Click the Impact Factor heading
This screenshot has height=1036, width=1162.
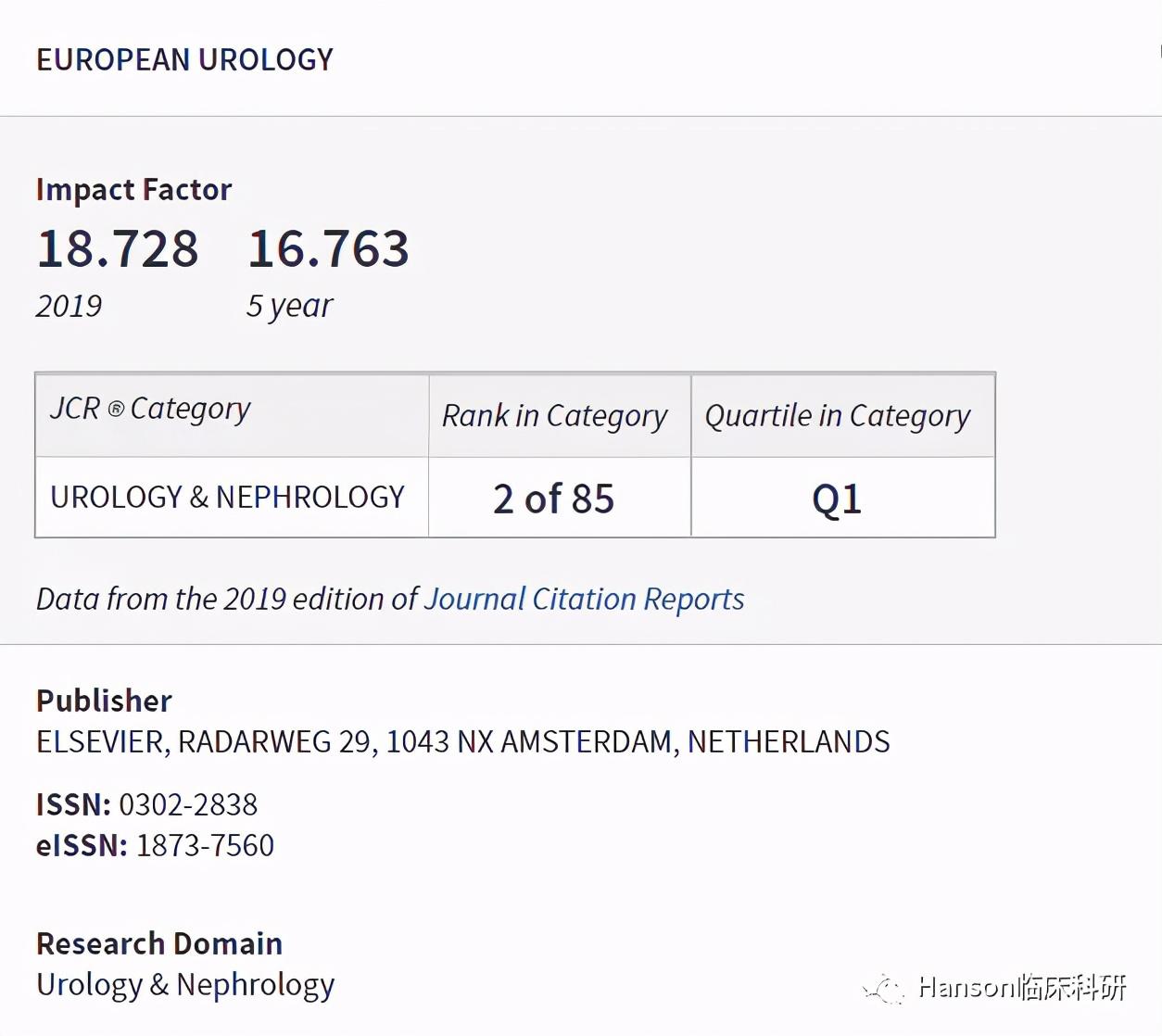133,190
